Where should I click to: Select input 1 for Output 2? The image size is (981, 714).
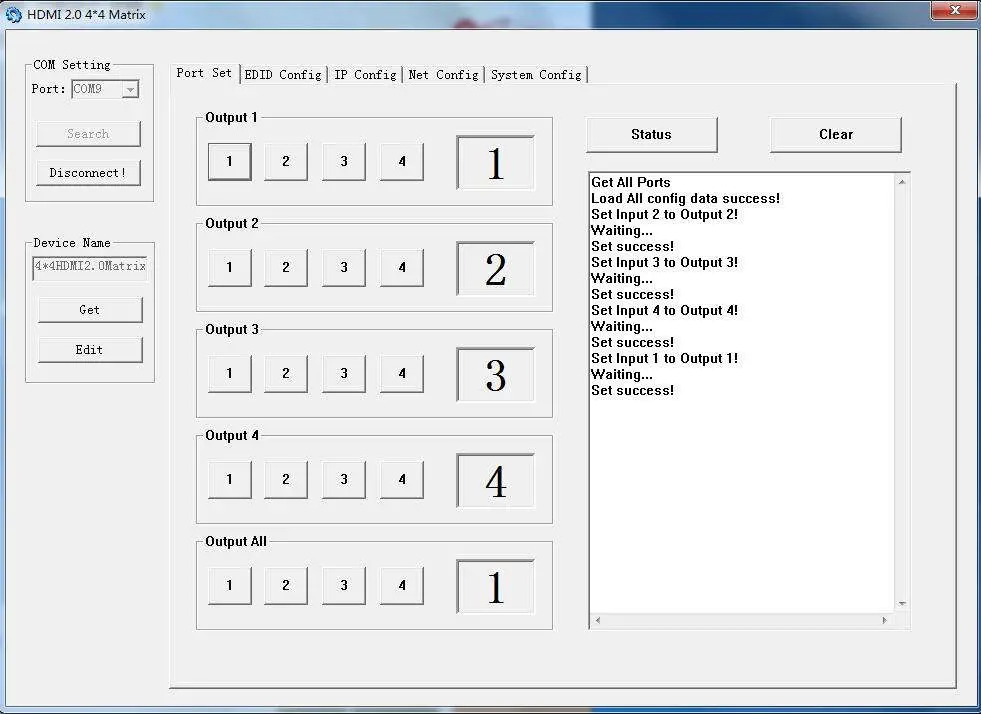(230, 268)
